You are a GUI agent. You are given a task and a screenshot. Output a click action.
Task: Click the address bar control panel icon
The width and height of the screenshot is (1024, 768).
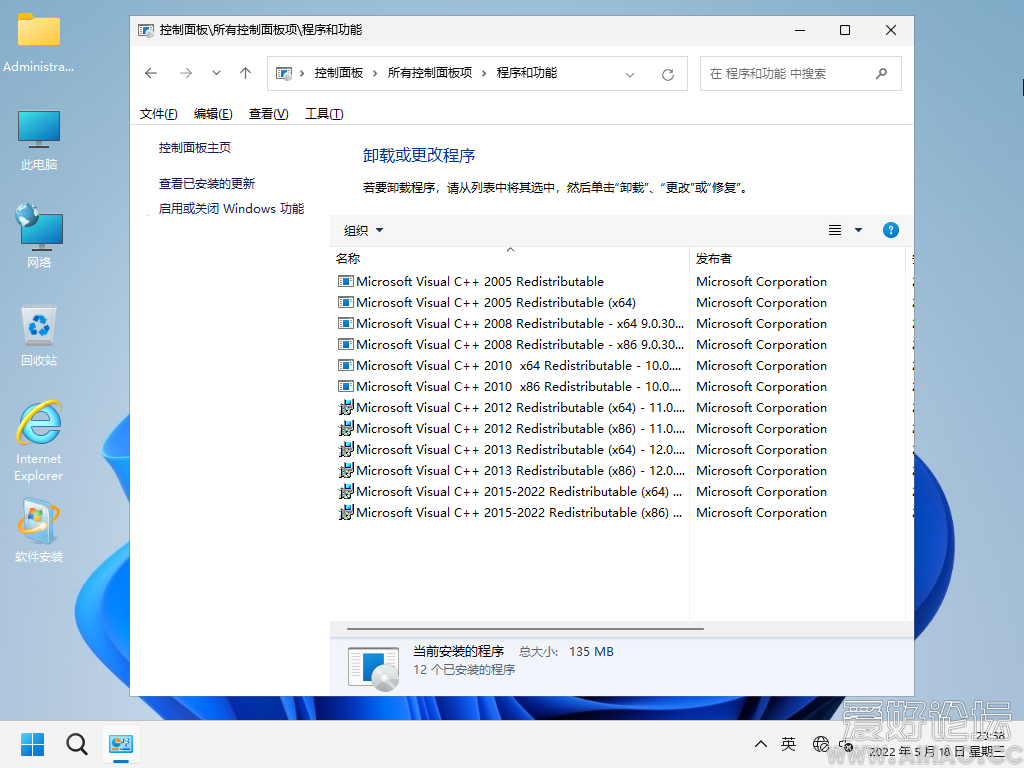pos(283,73)
